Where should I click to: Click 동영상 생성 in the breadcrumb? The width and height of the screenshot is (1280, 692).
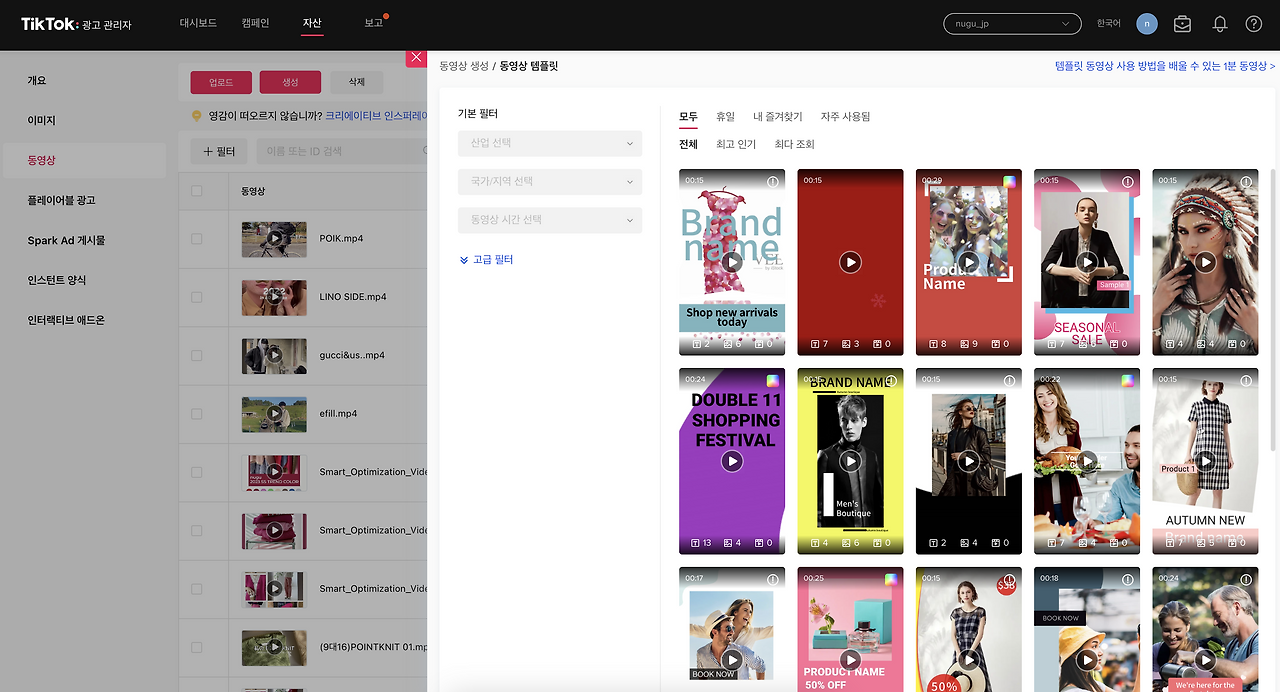pos(464,66)
